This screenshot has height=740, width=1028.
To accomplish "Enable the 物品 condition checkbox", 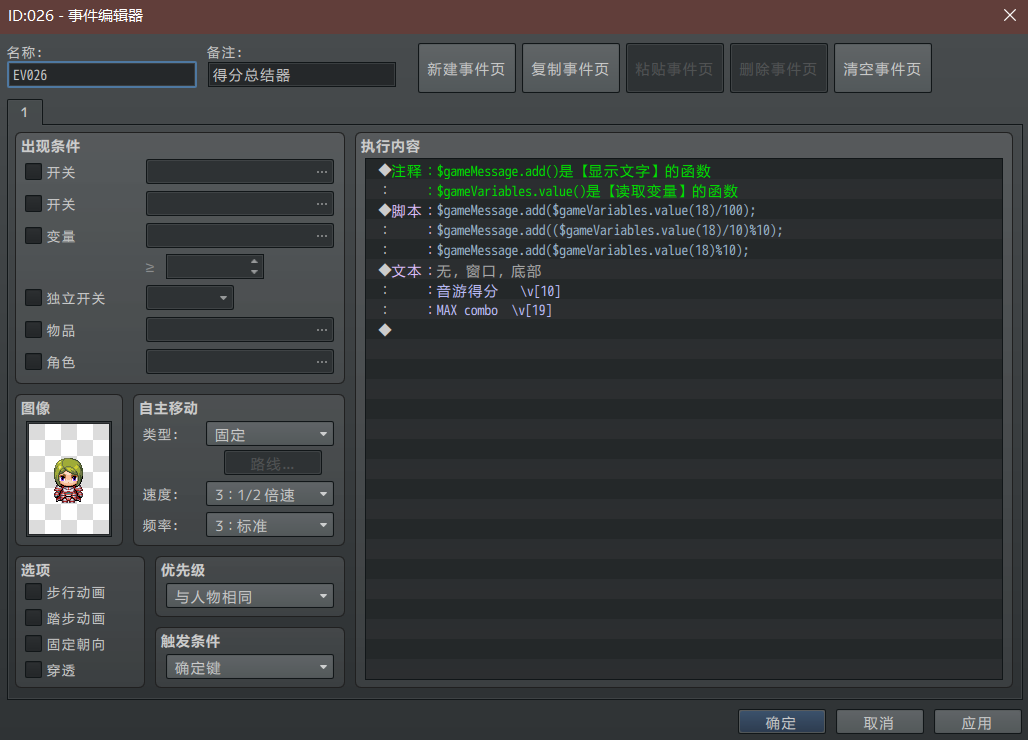I will (33, 330).
